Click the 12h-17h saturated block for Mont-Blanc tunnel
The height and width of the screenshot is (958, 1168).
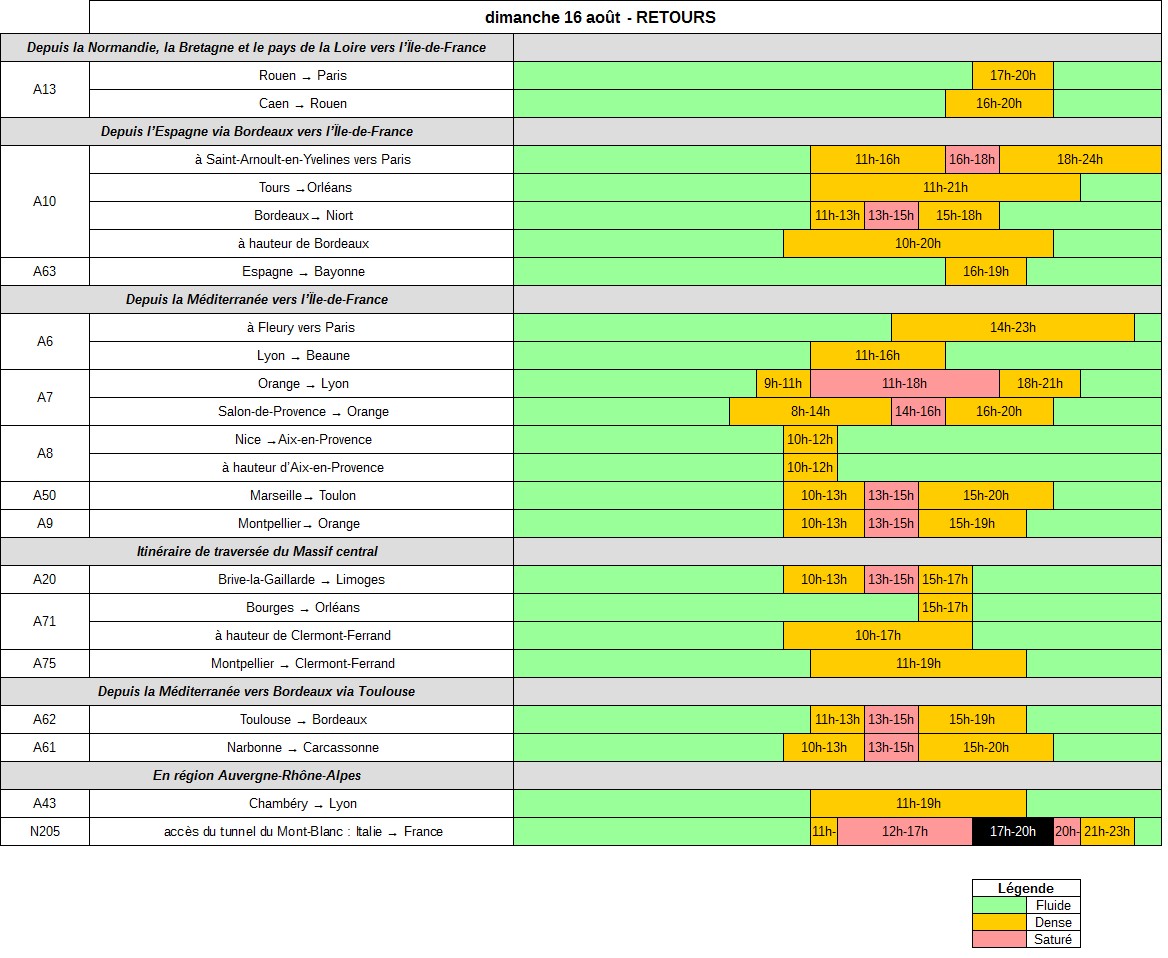coord(904,831)
